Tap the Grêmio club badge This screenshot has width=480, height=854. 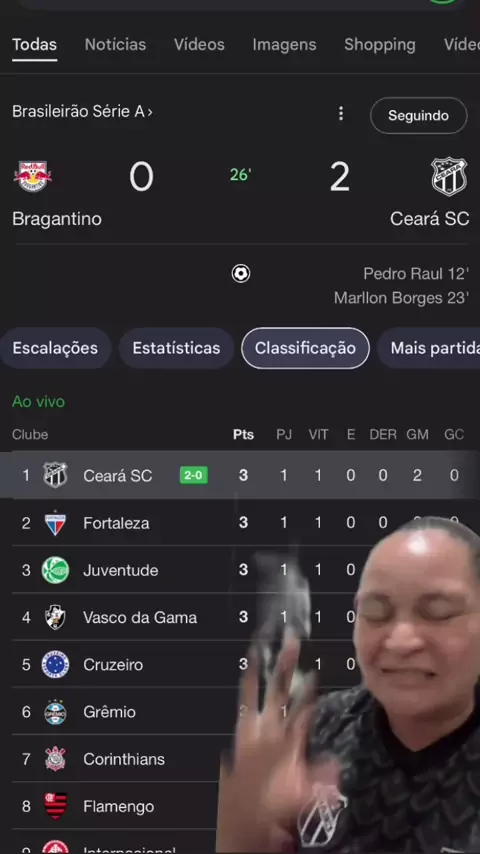[x=55, y=712]
